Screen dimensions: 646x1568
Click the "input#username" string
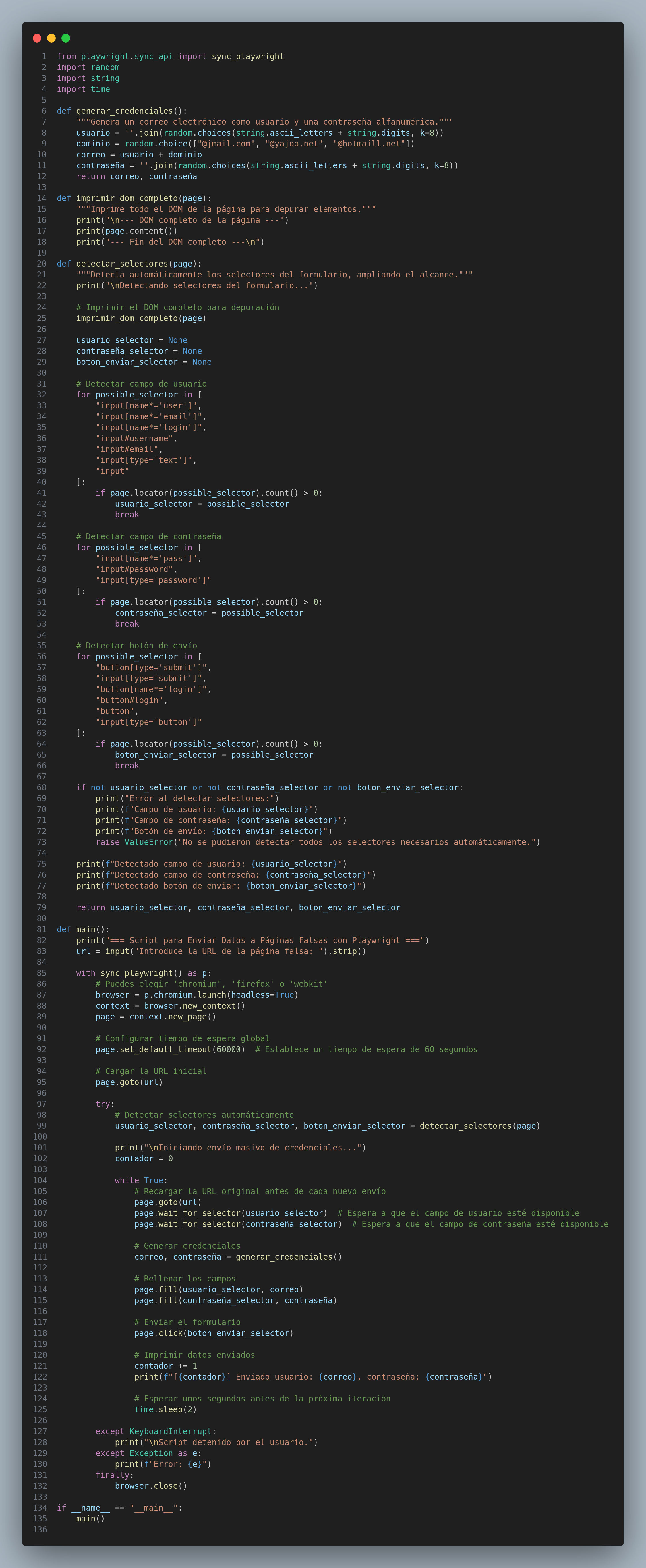(x=134, y=439)
